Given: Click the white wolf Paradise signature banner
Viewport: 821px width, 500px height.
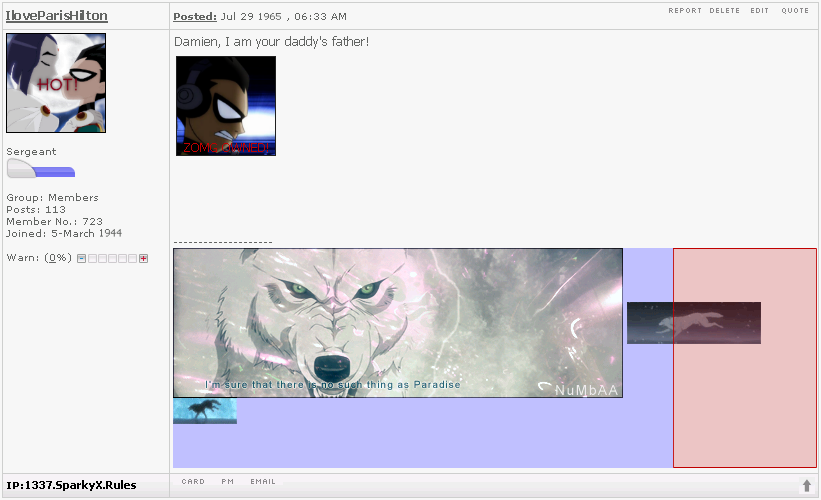Looking at the screenshot, I should [x=398, y=323].
